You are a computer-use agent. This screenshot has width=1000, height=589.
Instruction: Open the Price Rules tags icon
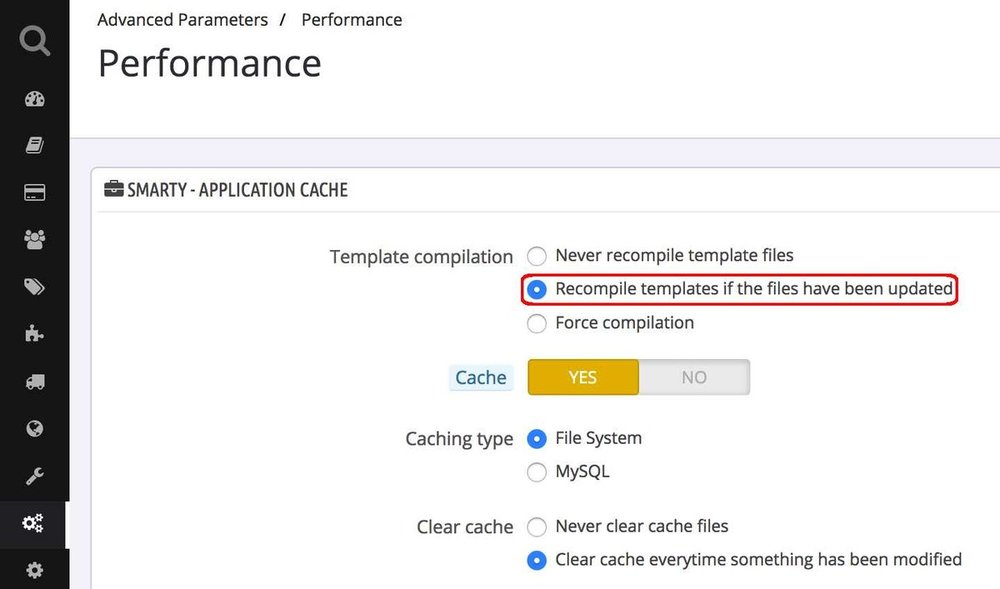pos(35,287)
